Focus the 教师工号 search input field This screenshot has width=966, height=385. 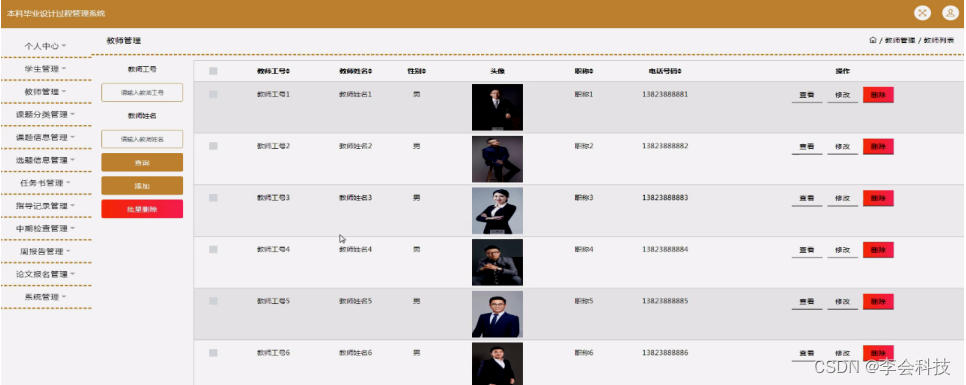pos(142,92)
